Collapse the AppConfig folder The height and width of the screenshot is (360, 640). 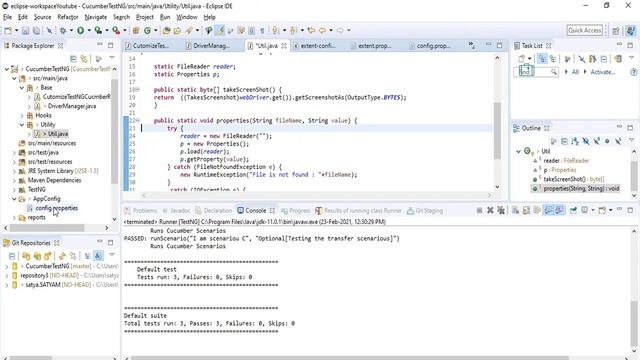[x=14, y=199]
